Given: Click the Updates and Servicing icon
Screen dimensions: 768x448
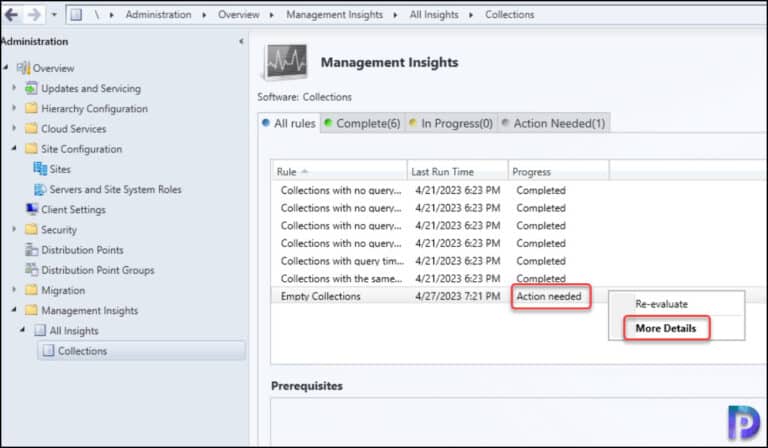Looking at the screenshot, I should coord(31,88).
